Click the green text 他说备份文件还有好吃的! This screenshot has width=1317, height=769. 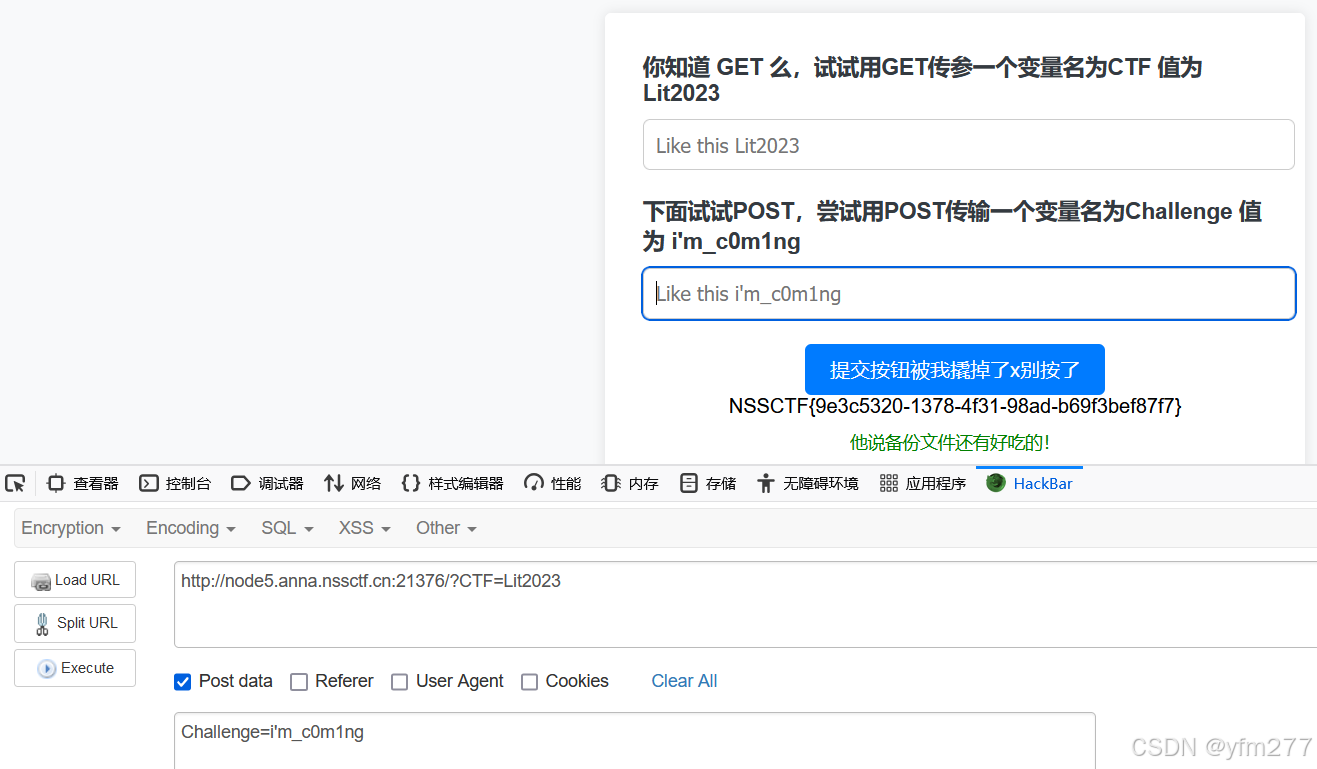tap(950, 442)
